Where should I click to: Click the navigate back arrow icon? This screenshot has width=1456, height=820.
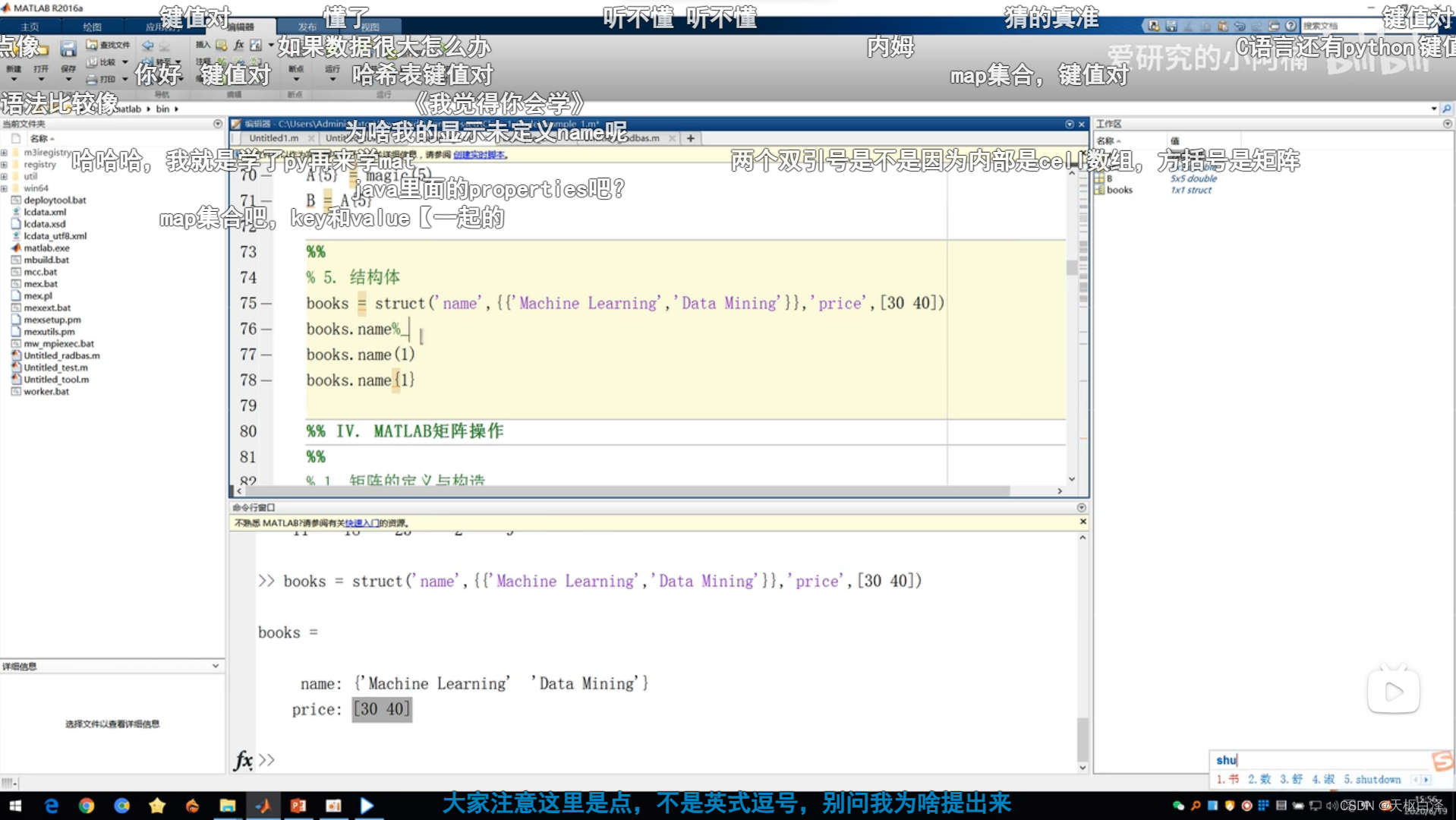[148, 46]
